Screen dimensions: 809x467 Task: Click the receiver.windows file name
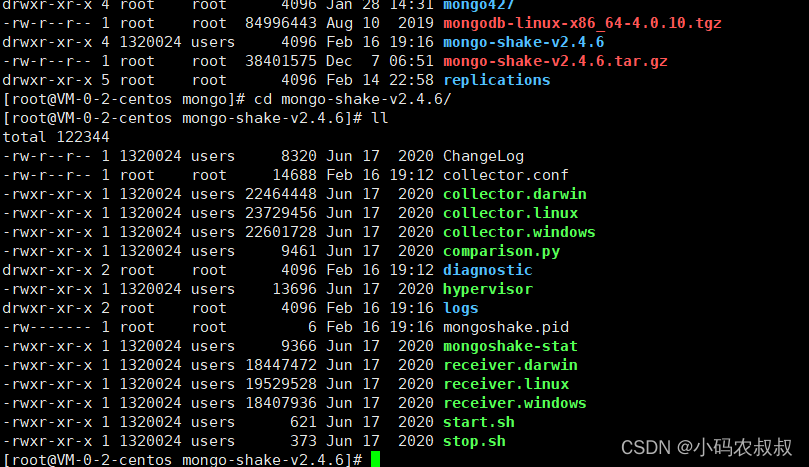[x=514, y=403]
